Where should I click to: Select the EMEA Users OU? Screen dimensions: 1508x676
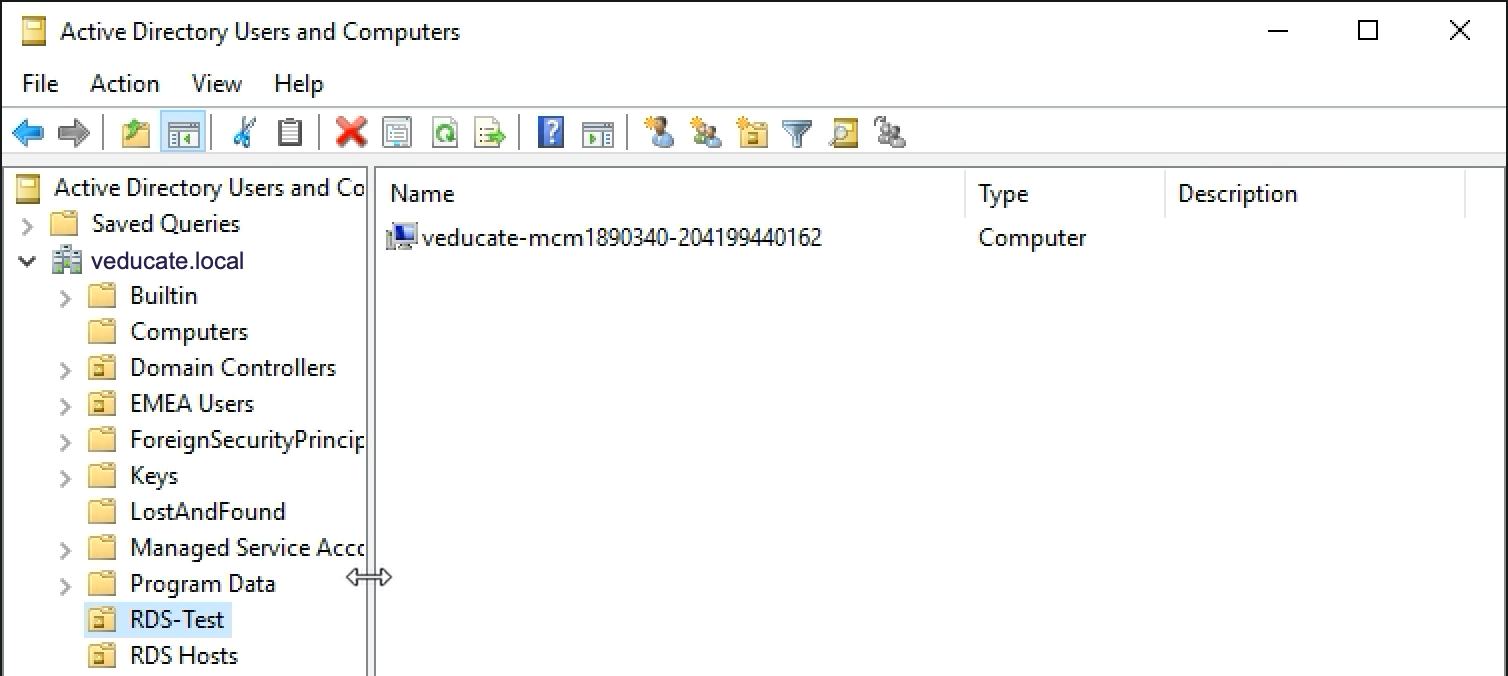[192, 404]
